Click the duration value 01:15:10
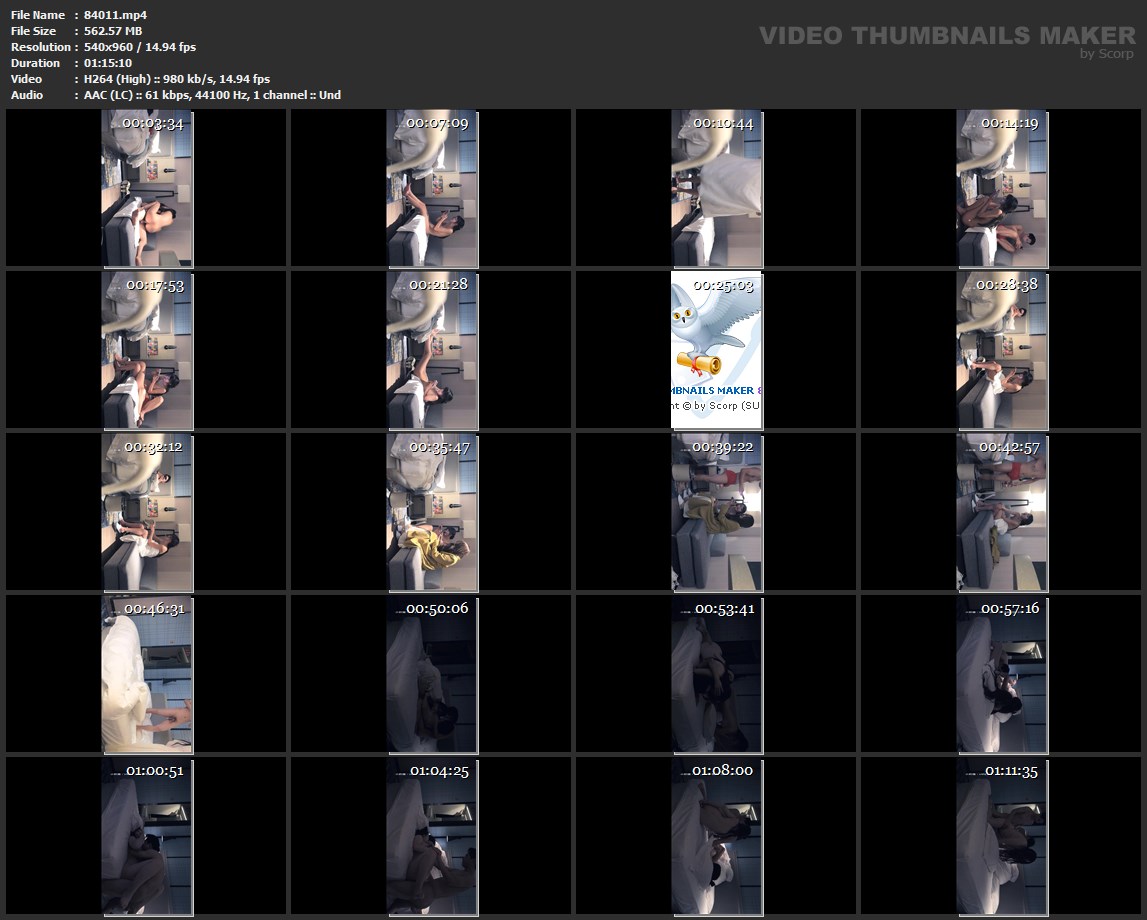 [108, 63]
